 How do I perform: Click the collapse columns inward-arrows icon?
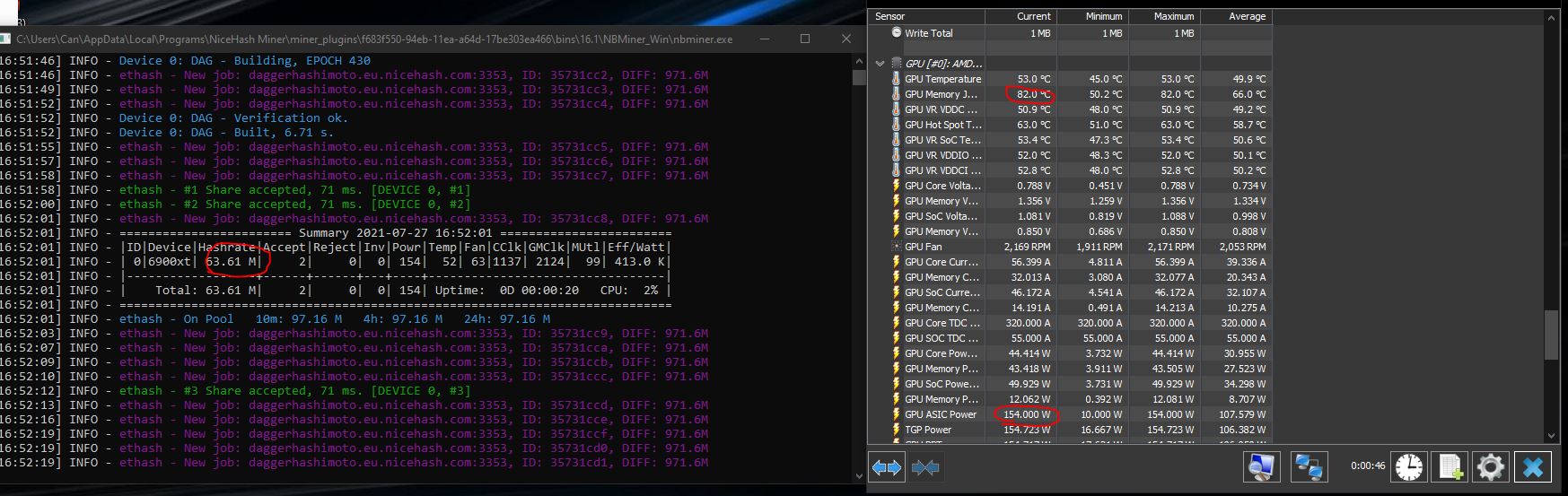coord(925,467)
